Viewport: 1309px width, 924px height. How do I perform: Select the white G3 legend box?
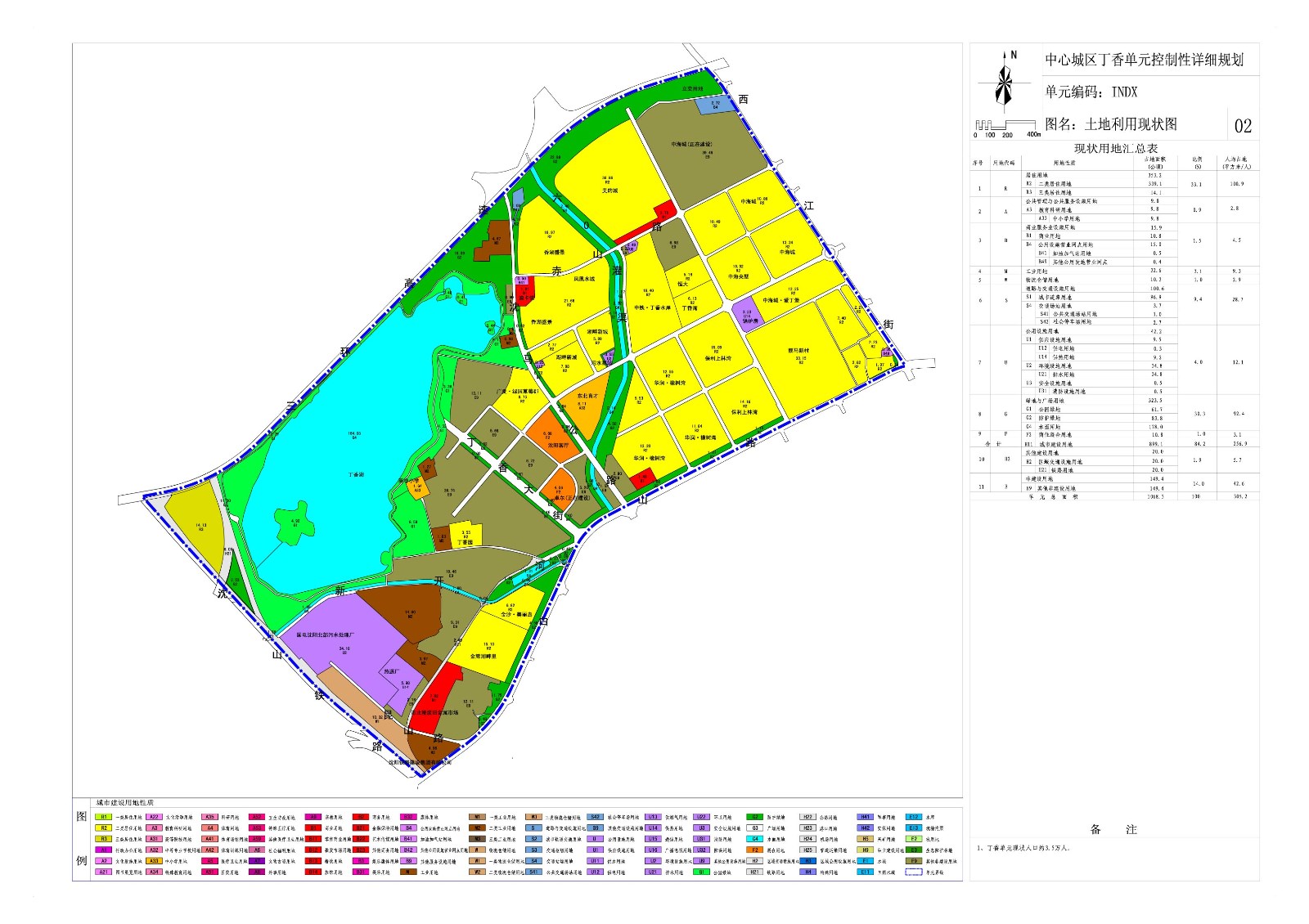(x=755, y=828)
